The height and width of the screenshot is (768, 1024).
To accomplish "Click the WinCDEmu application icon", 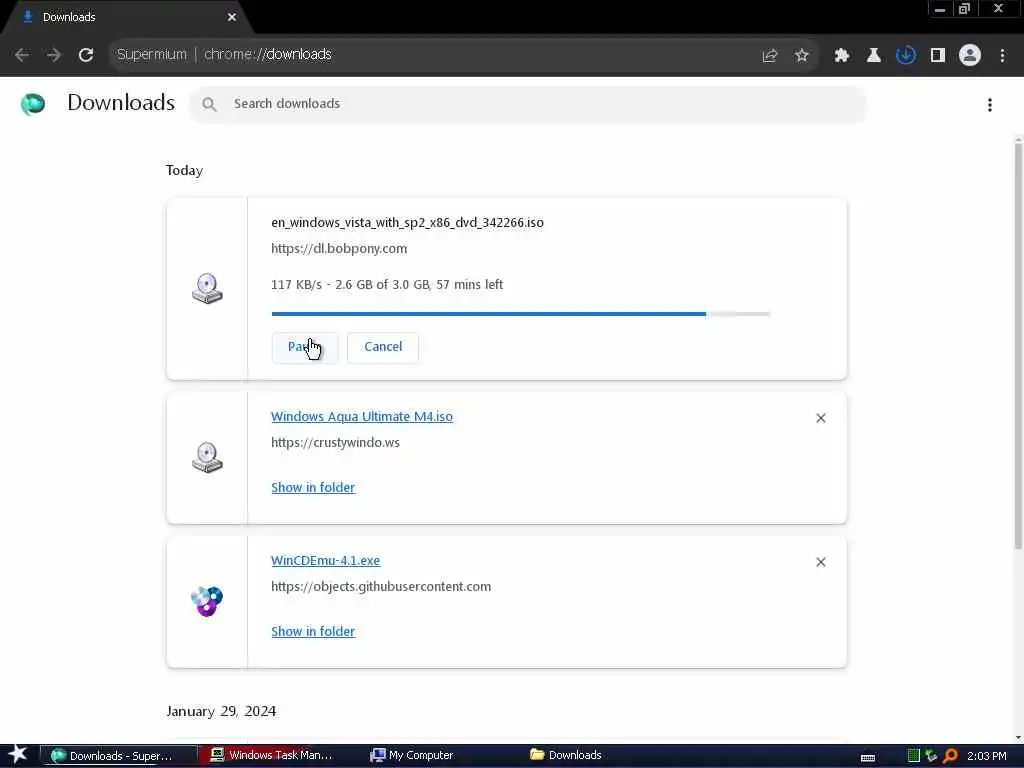I will point(207,601).
